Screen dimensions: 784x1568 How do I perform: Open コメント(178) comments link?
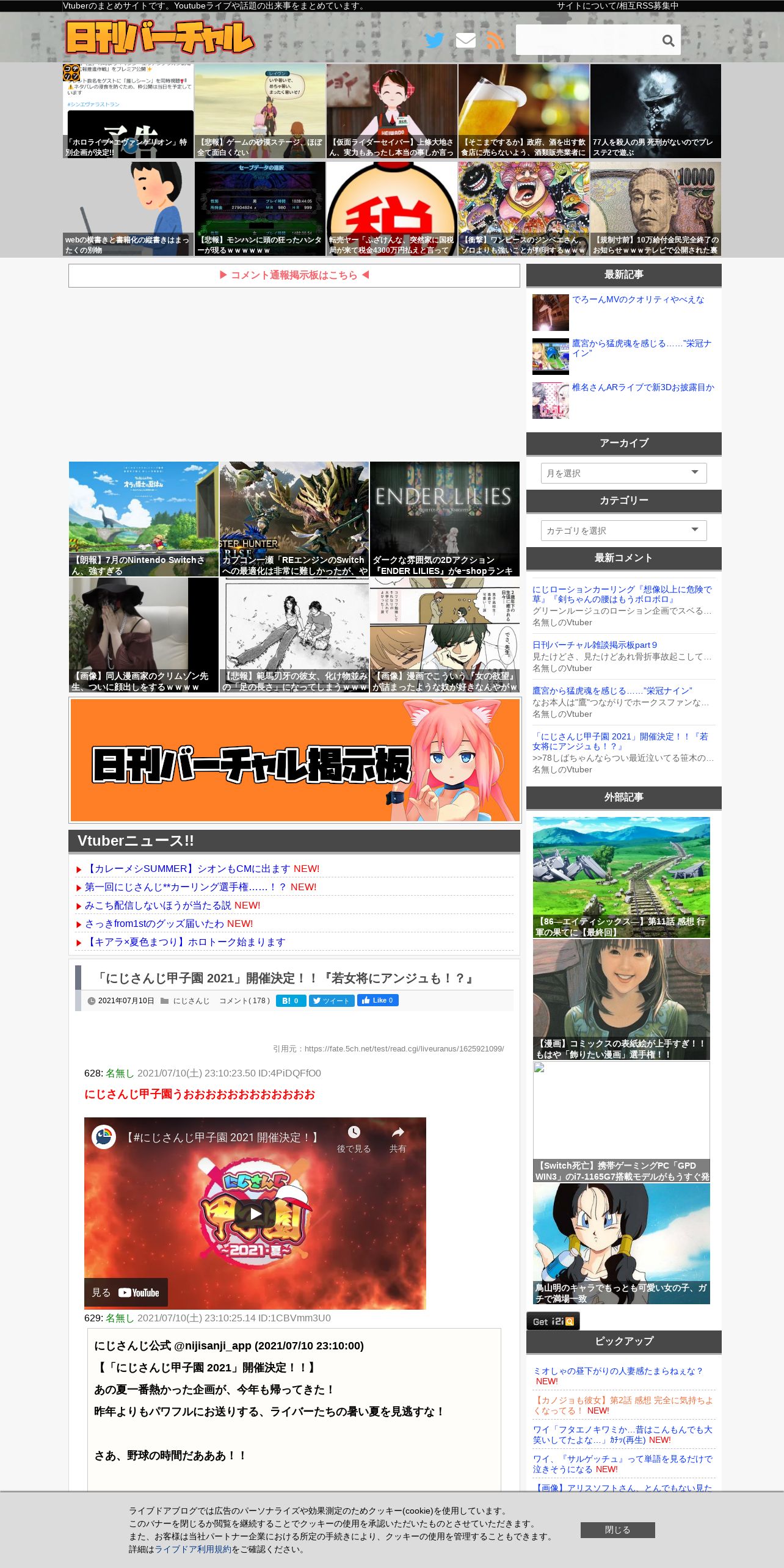[244, 1001]
